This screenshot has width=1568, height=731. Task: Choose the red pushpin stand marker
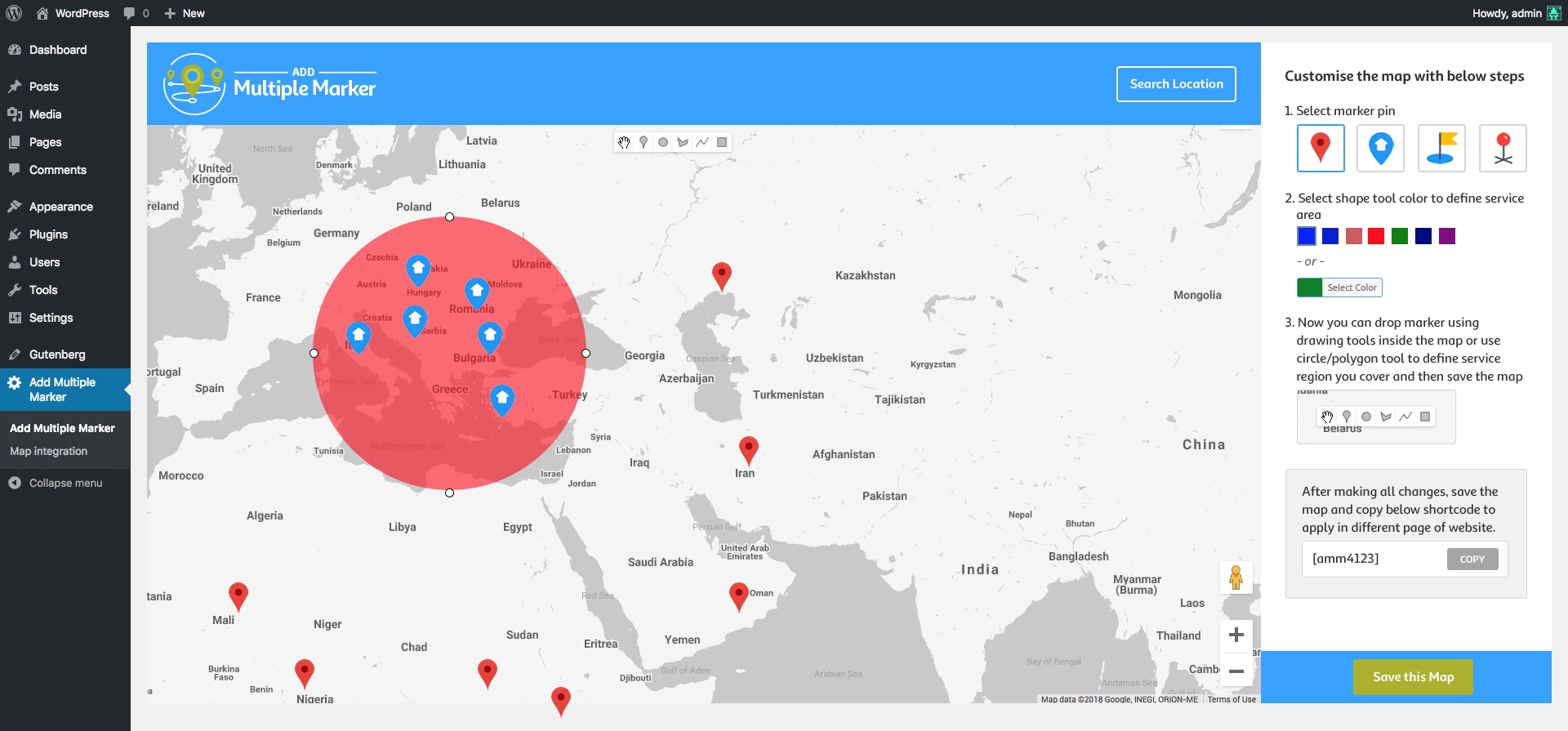pyautogui.click(x=1503, y=148)
